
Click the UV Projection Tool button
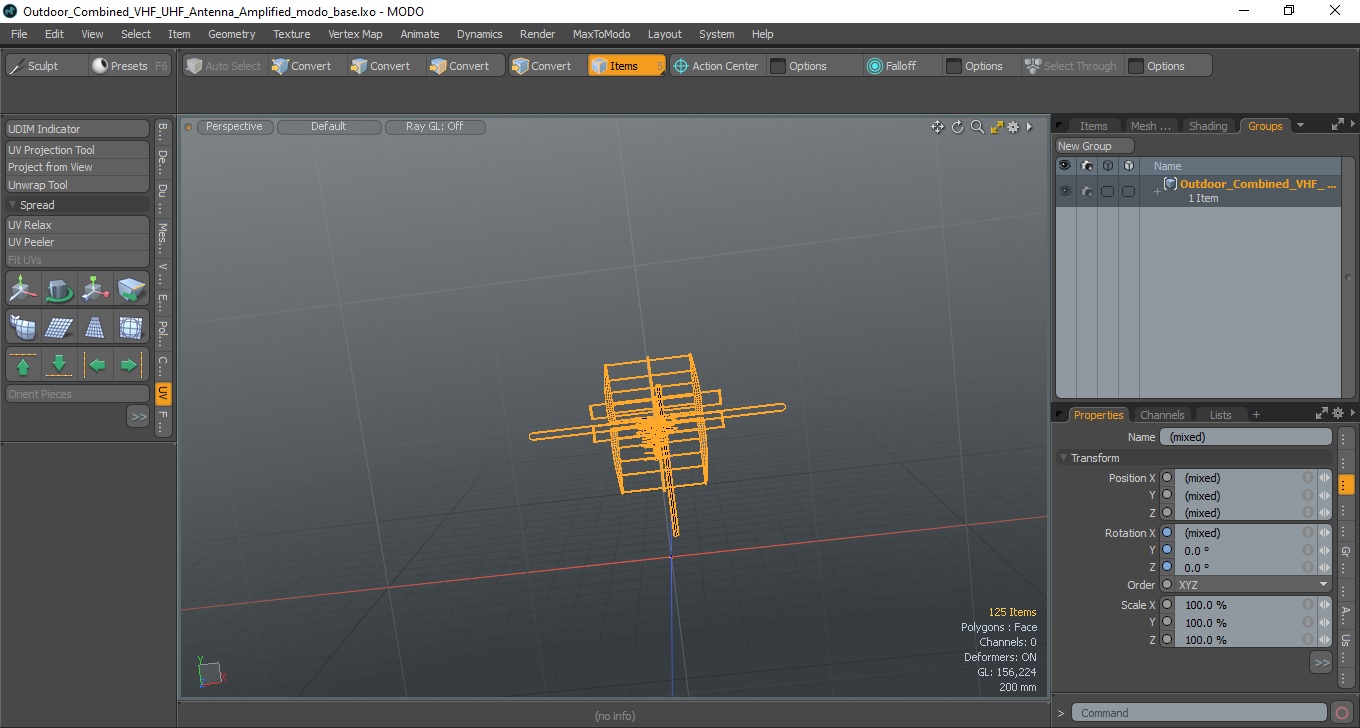point(78,150)
